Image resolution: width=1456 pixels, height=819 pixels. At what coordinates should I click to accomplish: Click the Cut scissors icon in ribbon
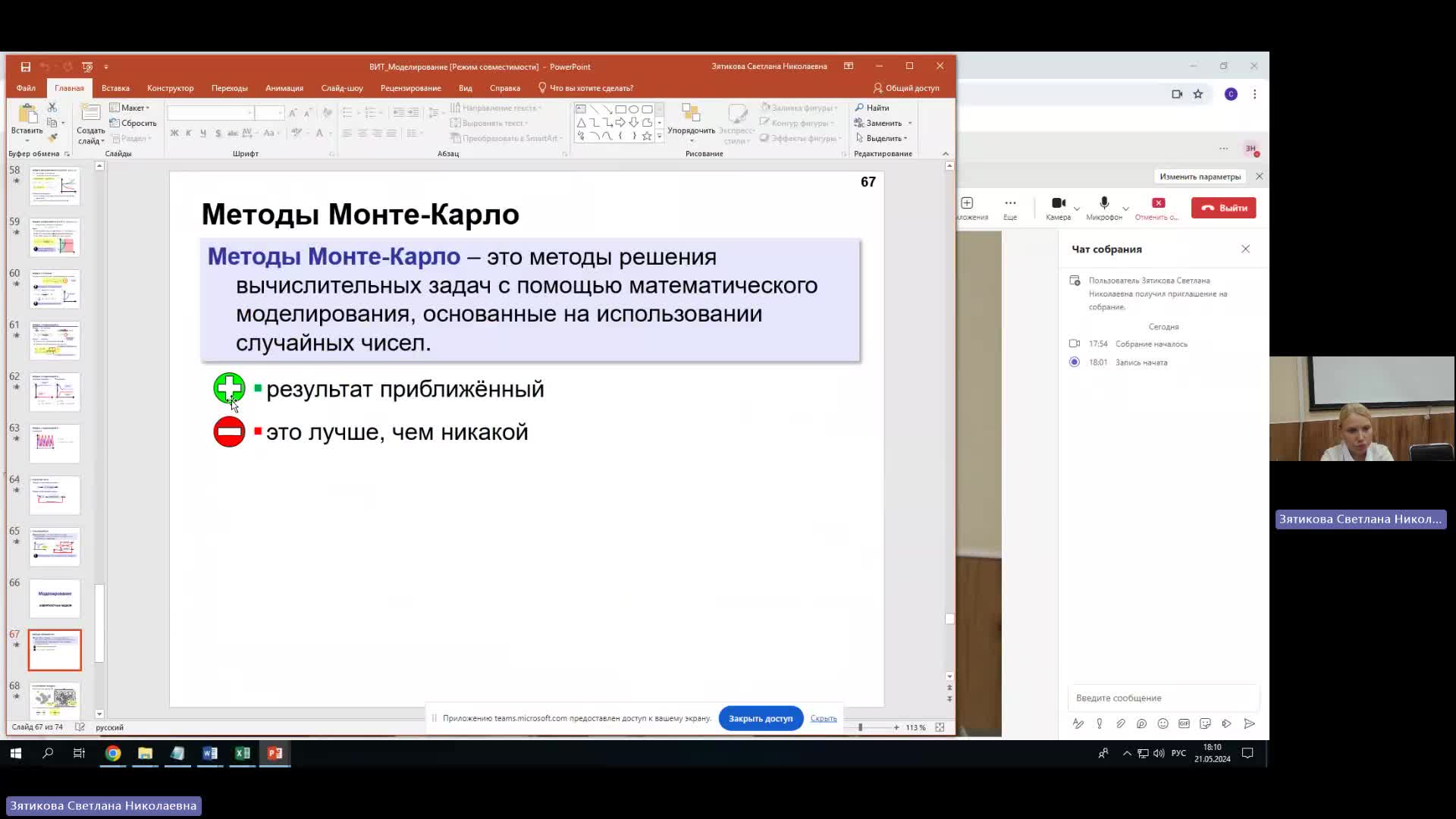(x=52, y=108)
